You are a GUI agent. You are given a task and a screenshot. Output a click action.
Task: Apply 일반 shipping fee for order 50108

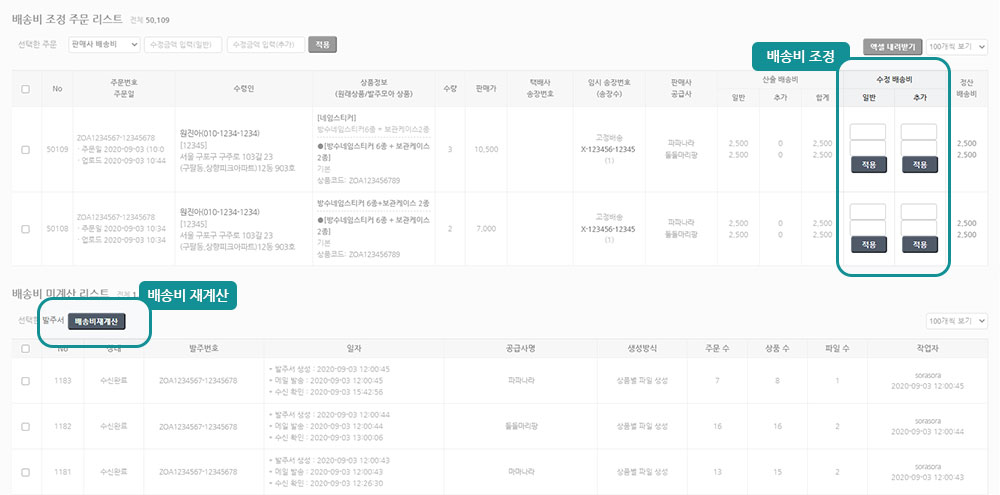[868, 245]
